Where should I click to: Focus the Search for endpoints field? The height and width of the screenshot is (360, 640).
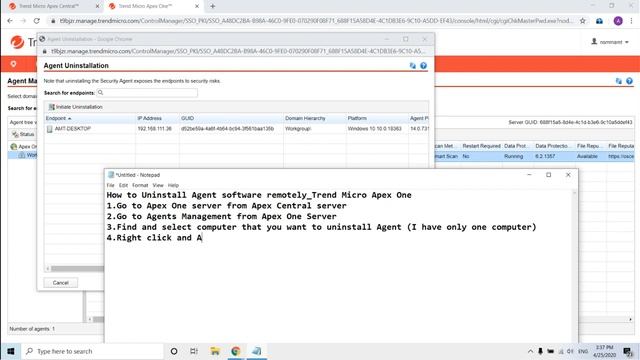coord(147,93)
